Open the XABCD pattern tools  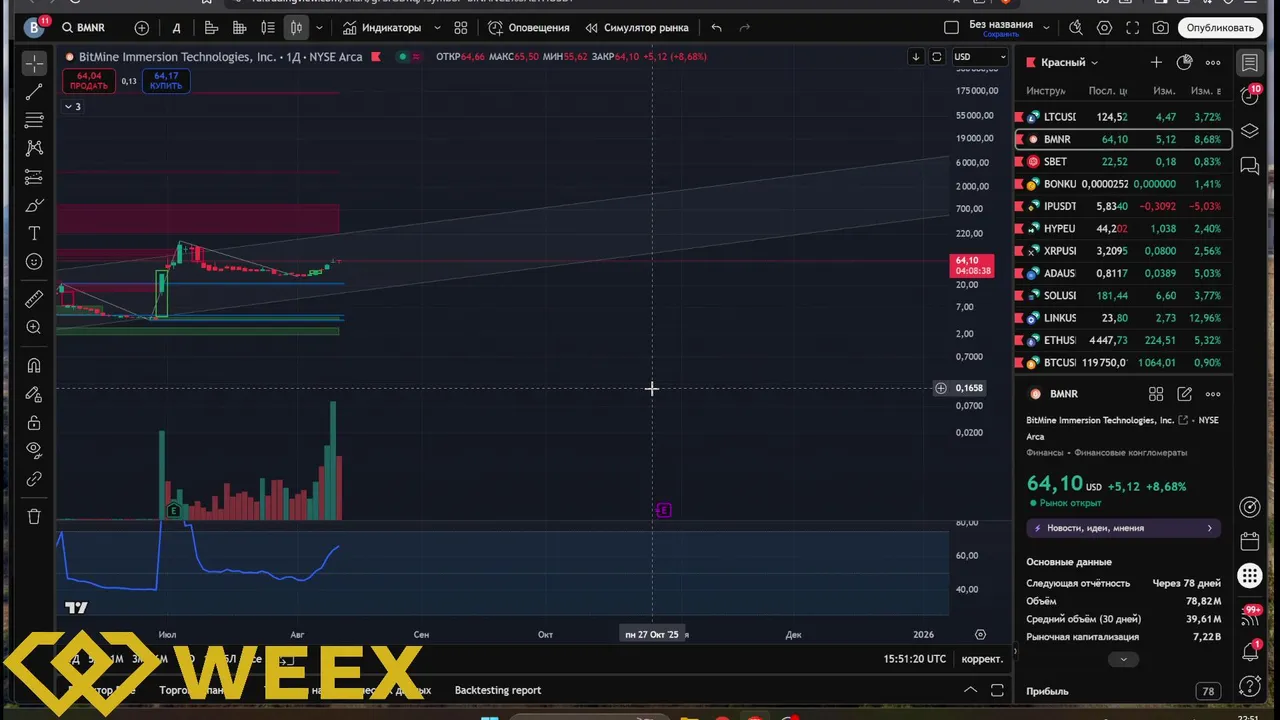point(34,148)
